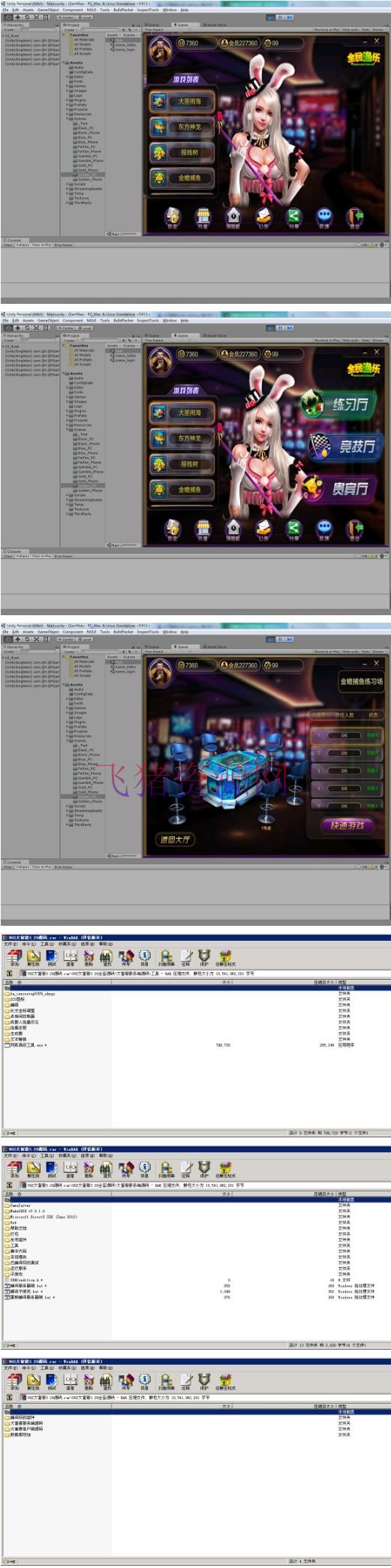391x1568 pixels.
Task: Open NGUI menu in first Unity window
Action: coord(91,10)
